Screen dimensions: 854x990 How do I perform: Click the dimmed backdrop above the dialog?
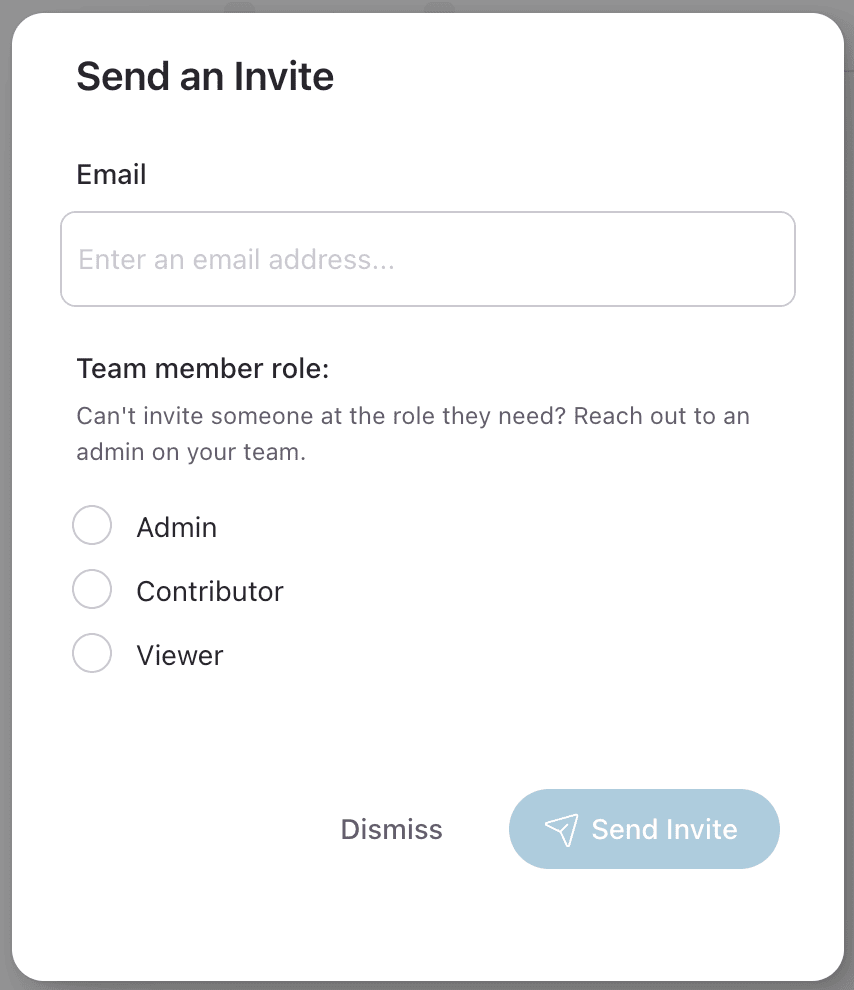(427, 5)
